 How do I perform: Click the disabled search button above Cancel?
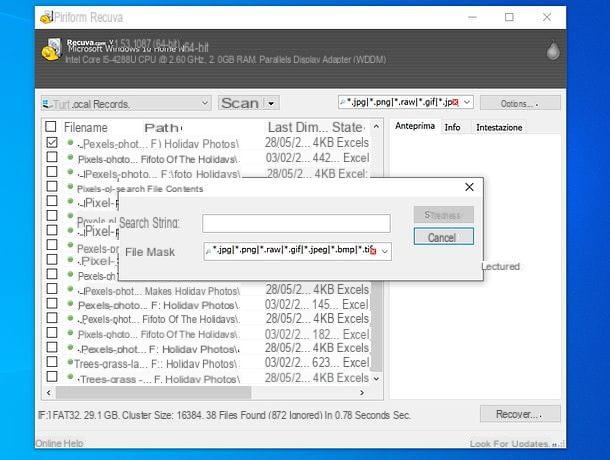(444, 215)
